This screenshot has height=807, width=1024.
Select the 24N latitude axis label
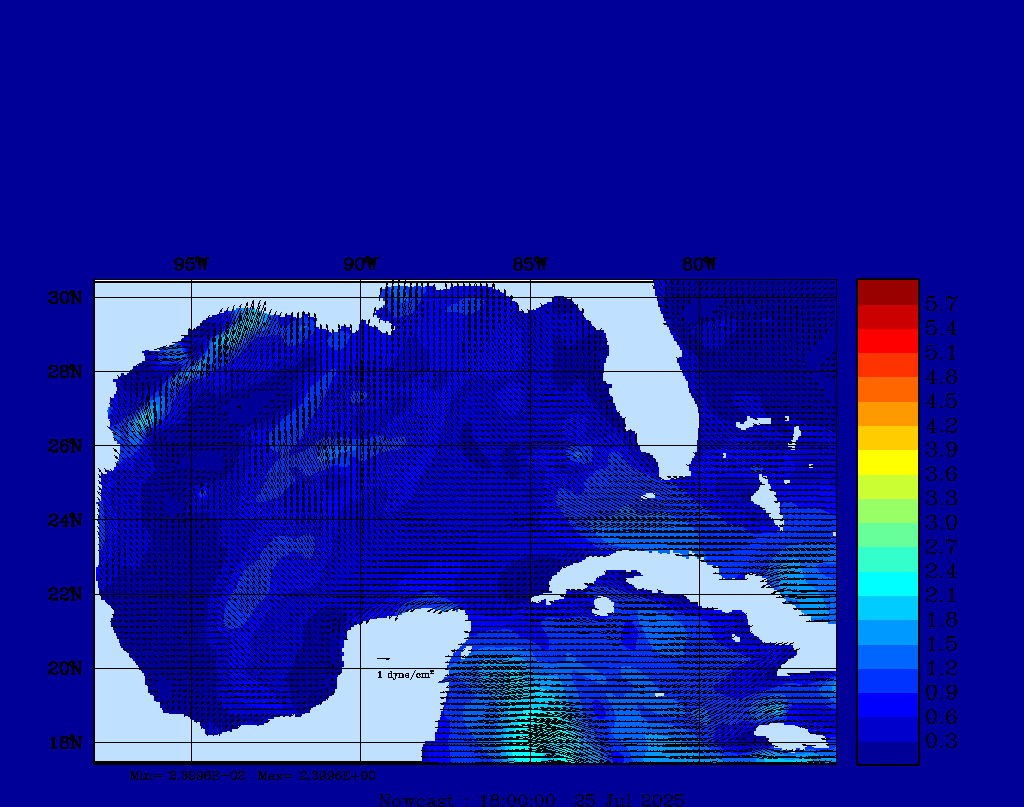click(x=64, y=520)
